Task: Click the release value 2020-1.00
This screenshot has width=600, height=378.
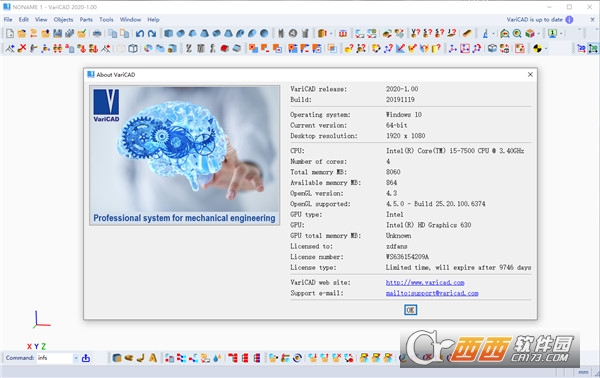Action: [x=402, y=89]
